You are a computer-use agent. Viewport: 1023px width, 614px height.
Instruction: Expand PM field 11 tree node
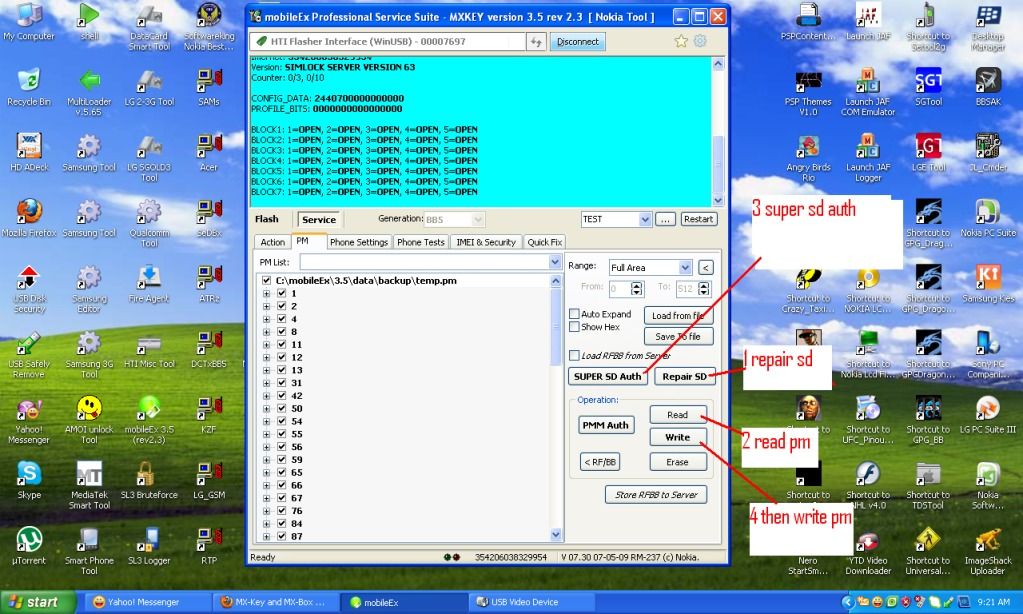tap(266, 345)
